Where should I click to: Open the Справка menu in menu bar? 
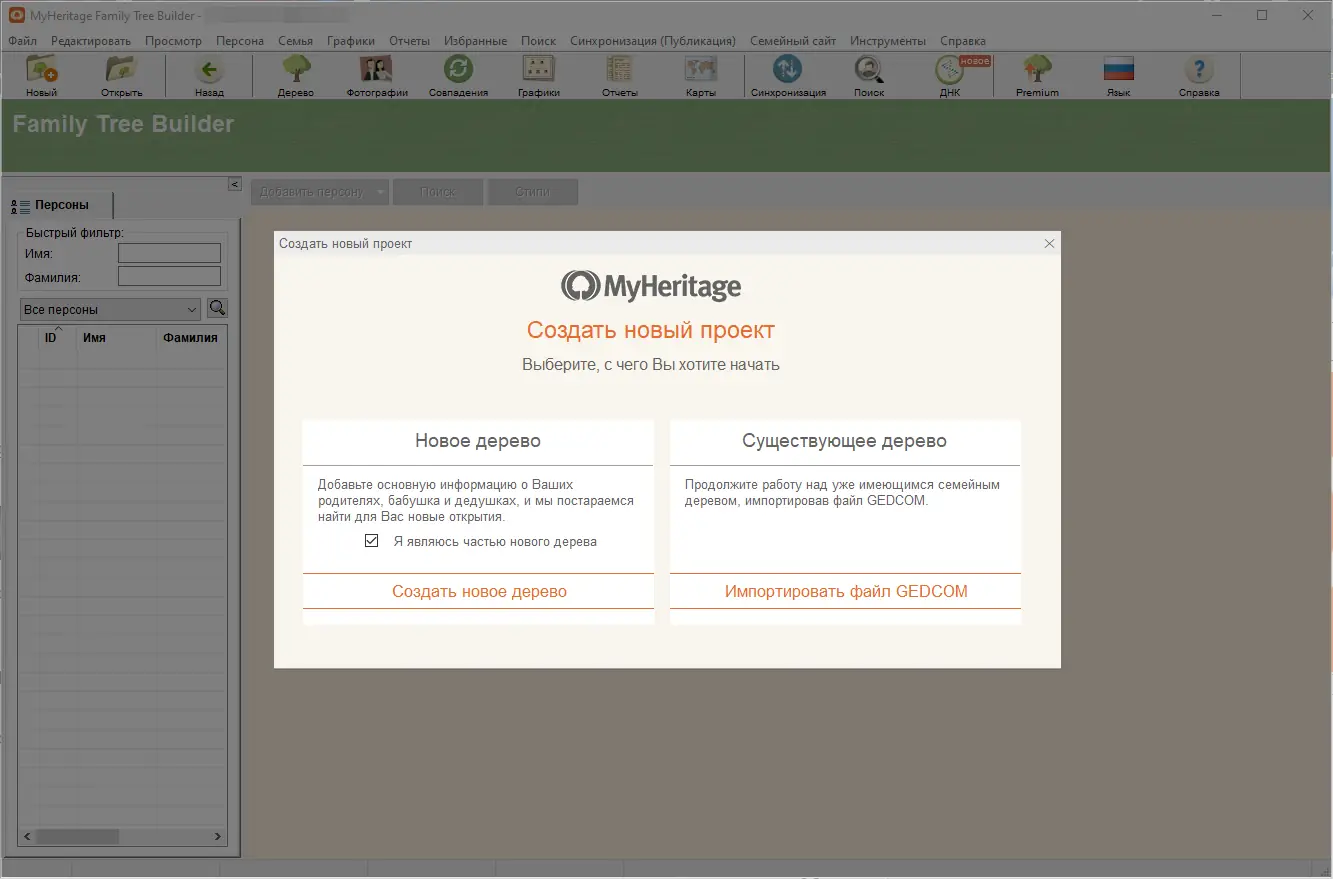963,41
